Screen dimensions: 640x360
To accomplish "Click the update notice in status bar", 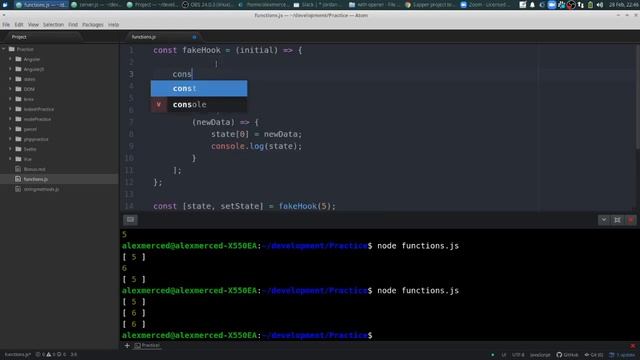I will 622,355.
